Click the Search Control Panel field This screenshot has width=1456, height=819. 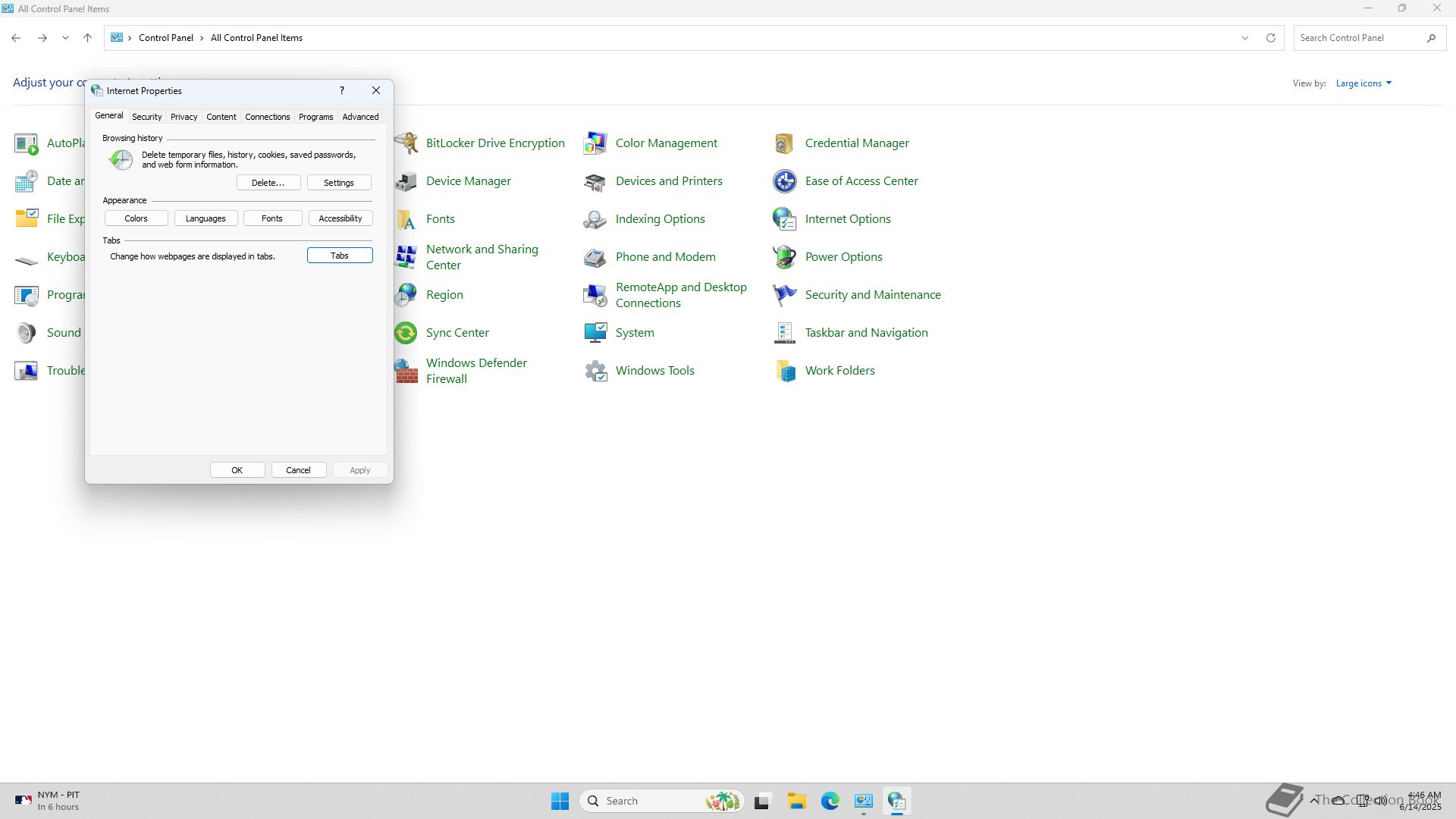click(1357, 38)
